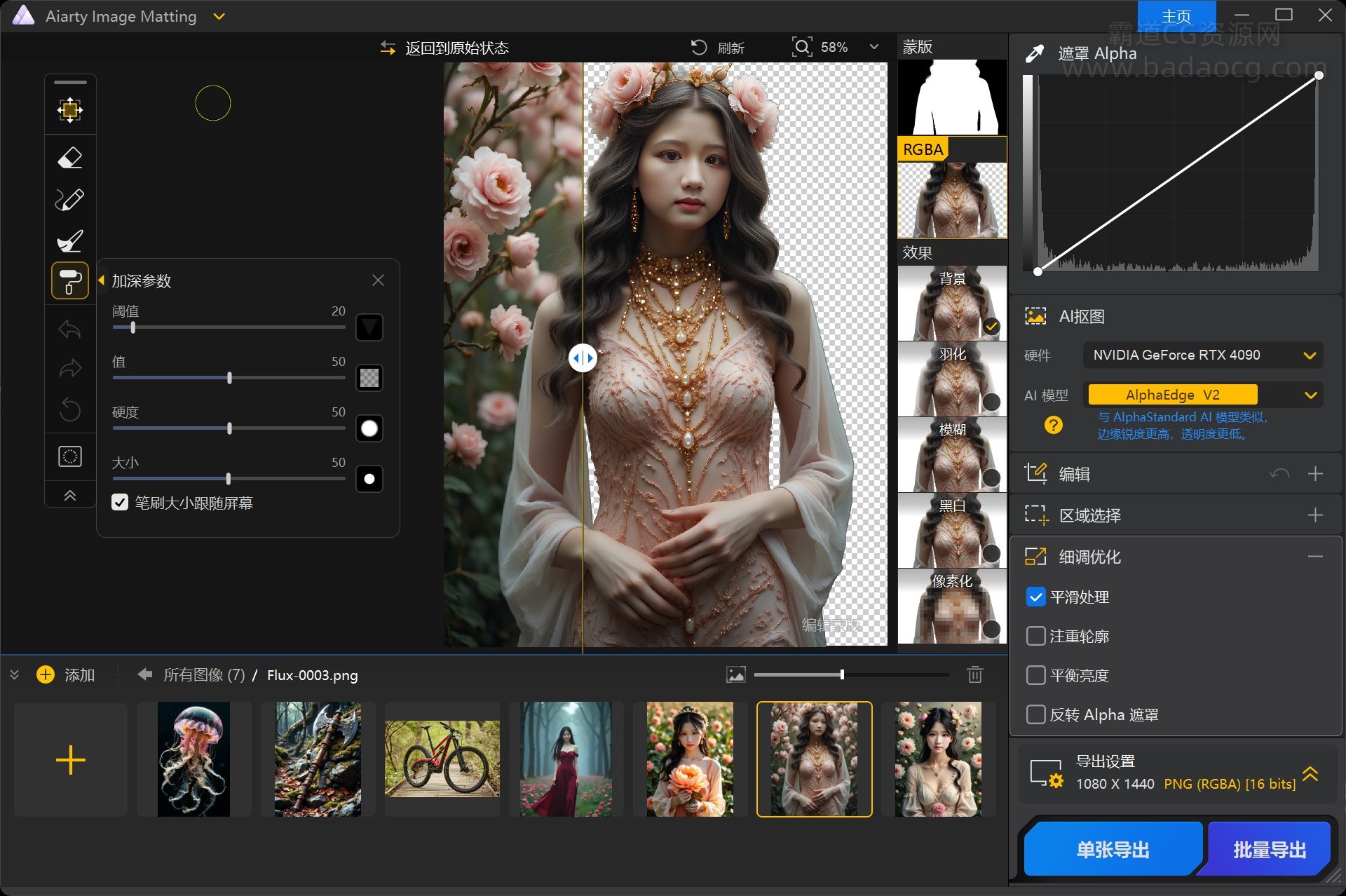Screen dimensions: 1346x896
Task: Select the 蒙版 mask preview thumbnail
Action: pyautogui.click(x=952, y=97)
